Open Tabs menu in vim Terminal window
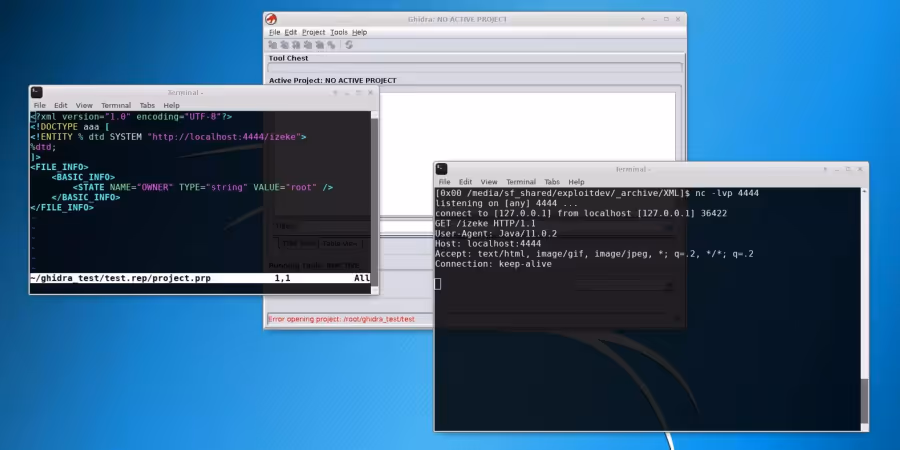Image resolution: width=900 pixels, height=450 pixels. 147,106
